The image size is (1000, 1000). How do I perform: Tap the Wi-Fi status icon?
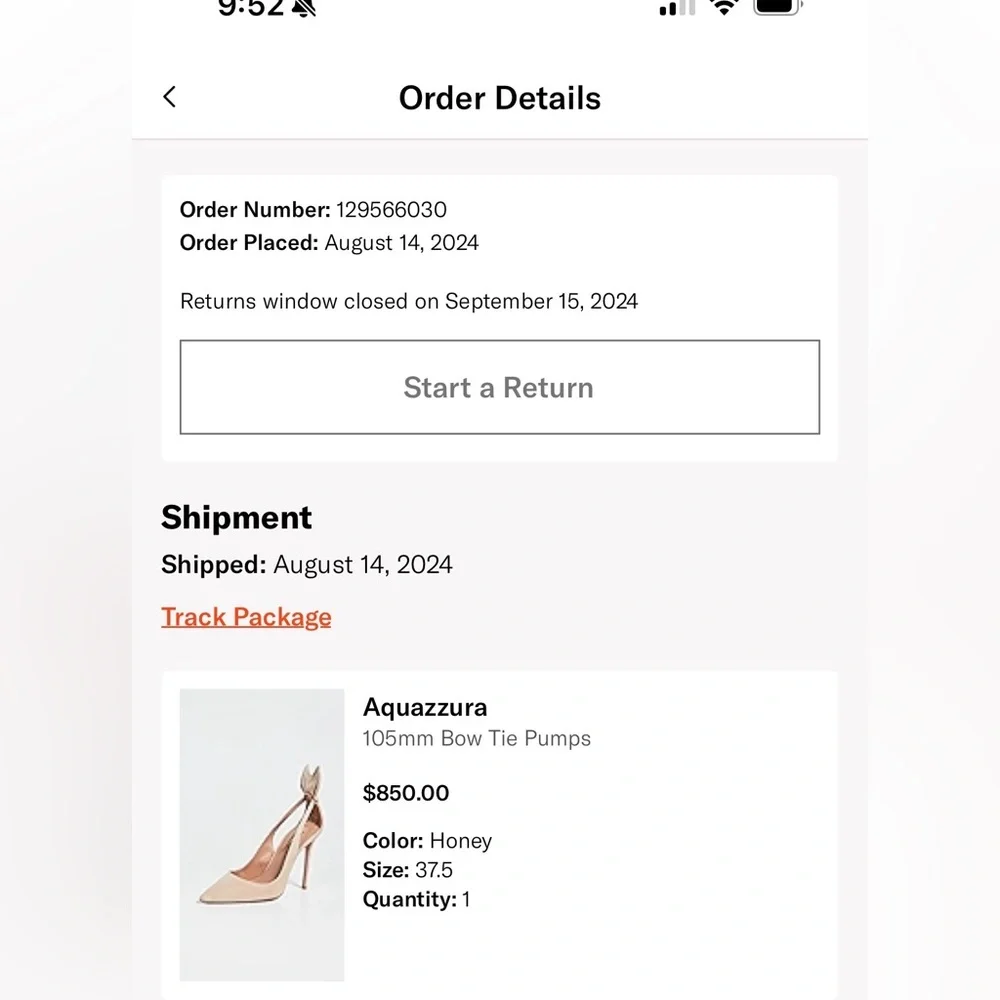tap(722, 8)
